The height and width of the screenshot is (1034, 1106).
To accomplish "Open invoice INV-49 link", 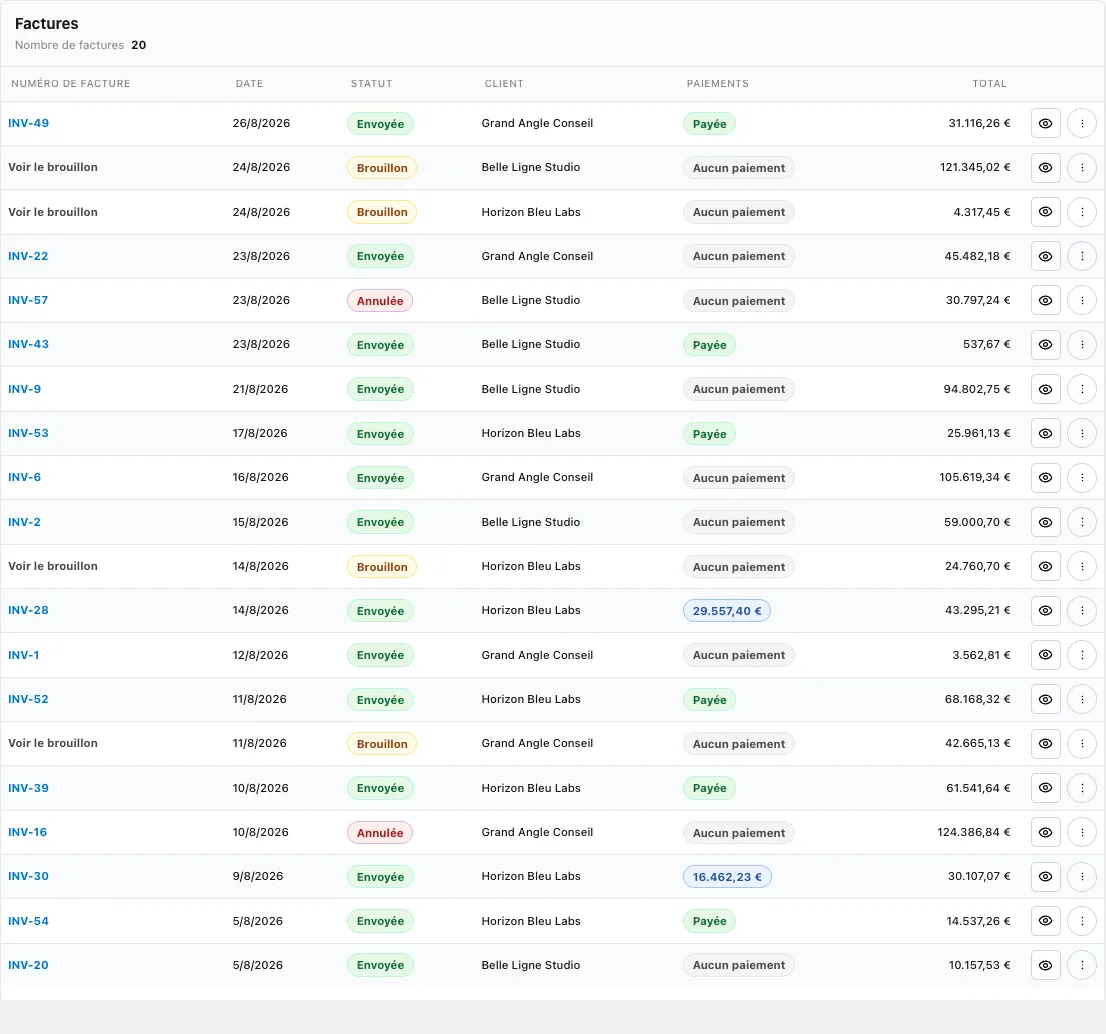I will 28,123.
